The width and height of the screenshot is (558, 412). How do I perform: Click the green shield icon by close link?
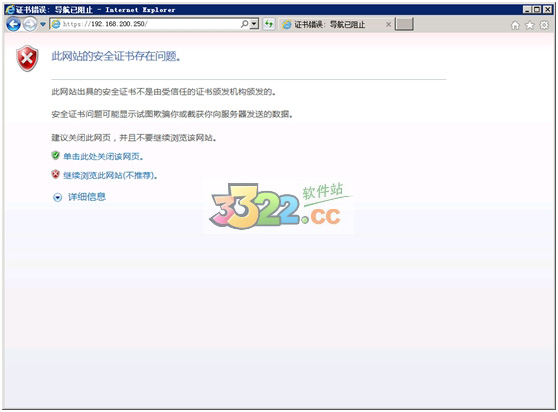[56, 155]
